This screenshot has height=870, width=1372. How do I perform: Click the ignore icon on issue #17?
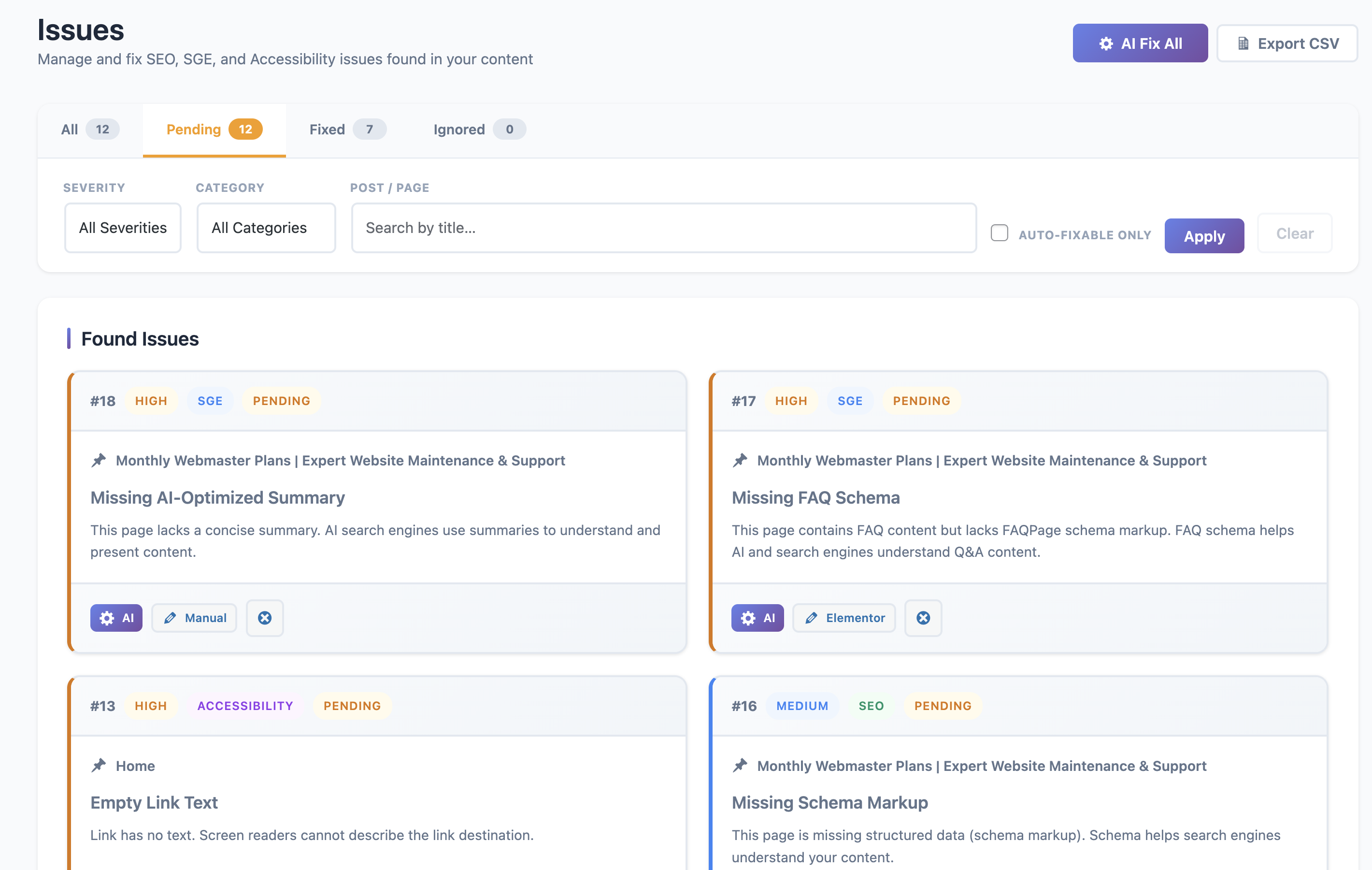coord(923,618)
